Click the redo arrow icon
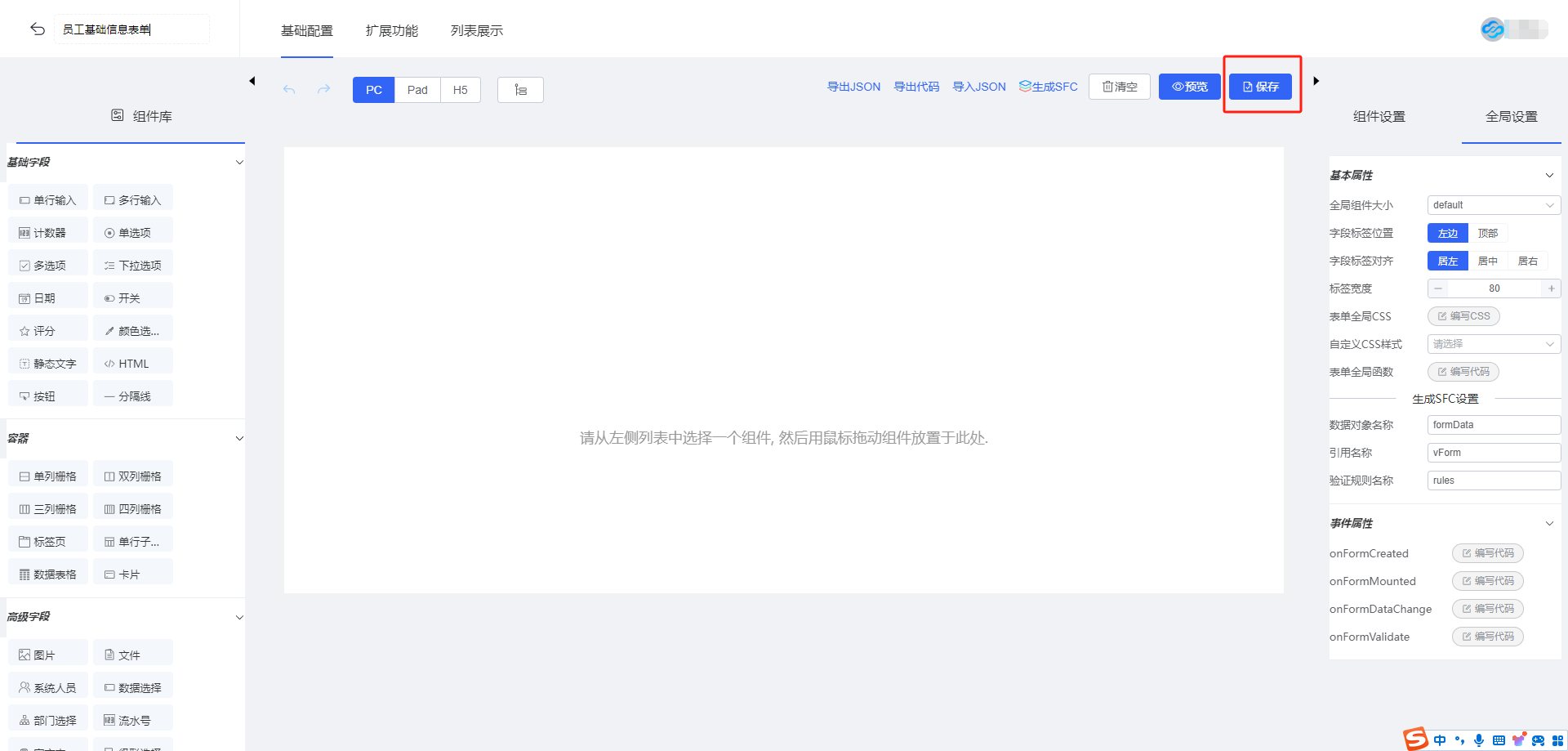Screen dimensions: 1568x751 tap(324, 89)
